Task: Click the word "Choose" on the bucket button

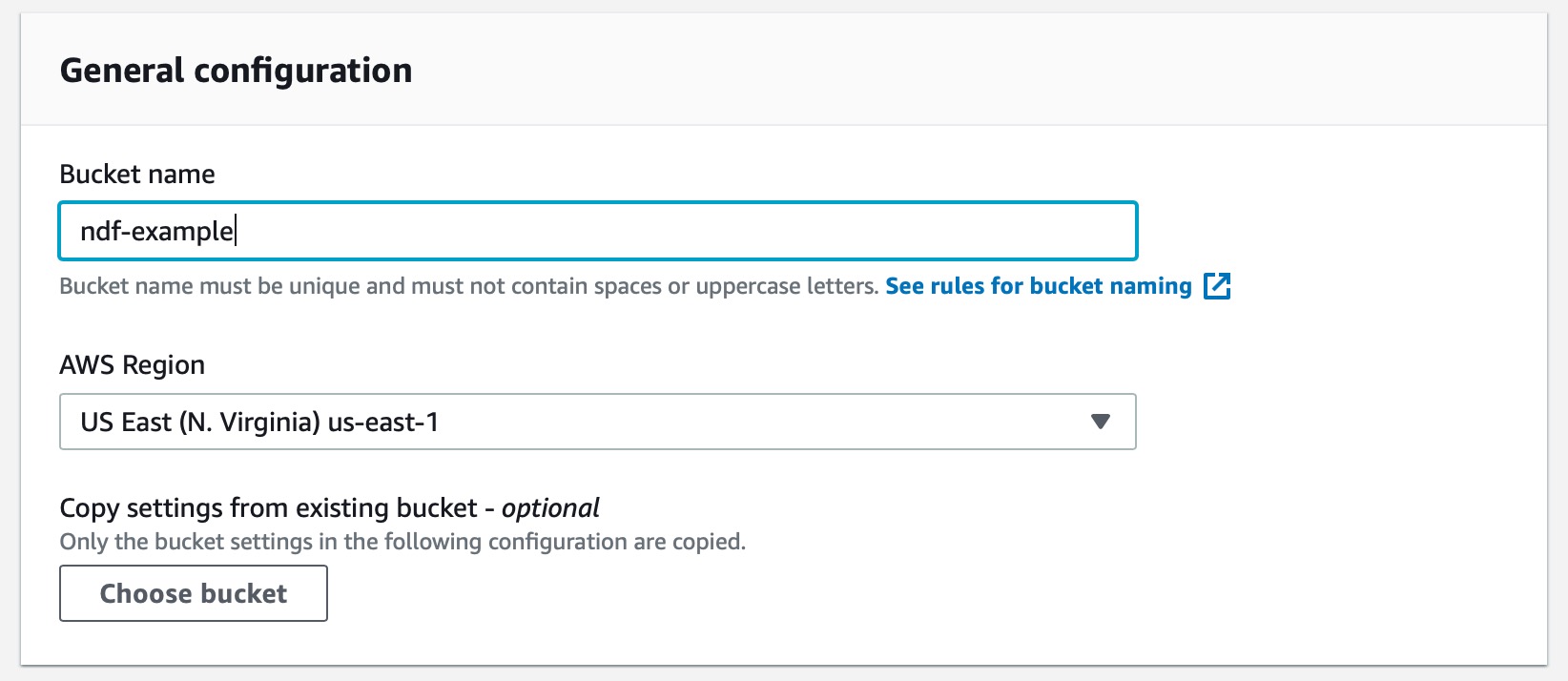Action: coord(143,593)
